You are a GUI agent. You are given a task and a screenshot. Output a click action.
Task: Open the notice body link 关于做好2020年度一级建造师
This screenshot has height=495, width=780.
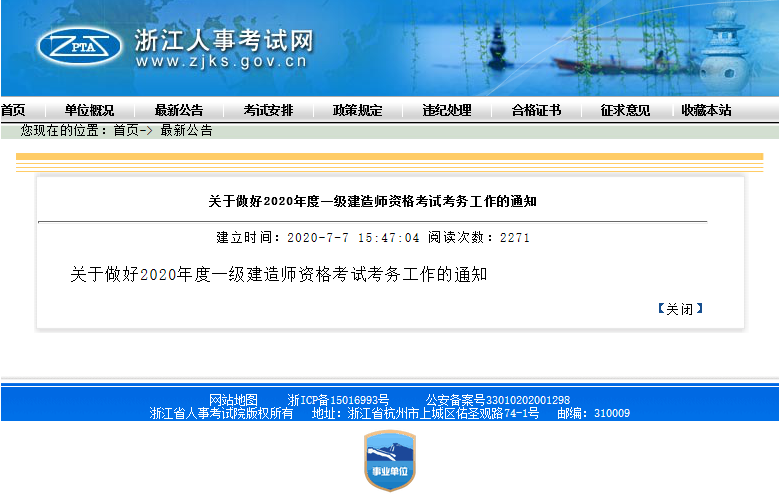[279, 274]
